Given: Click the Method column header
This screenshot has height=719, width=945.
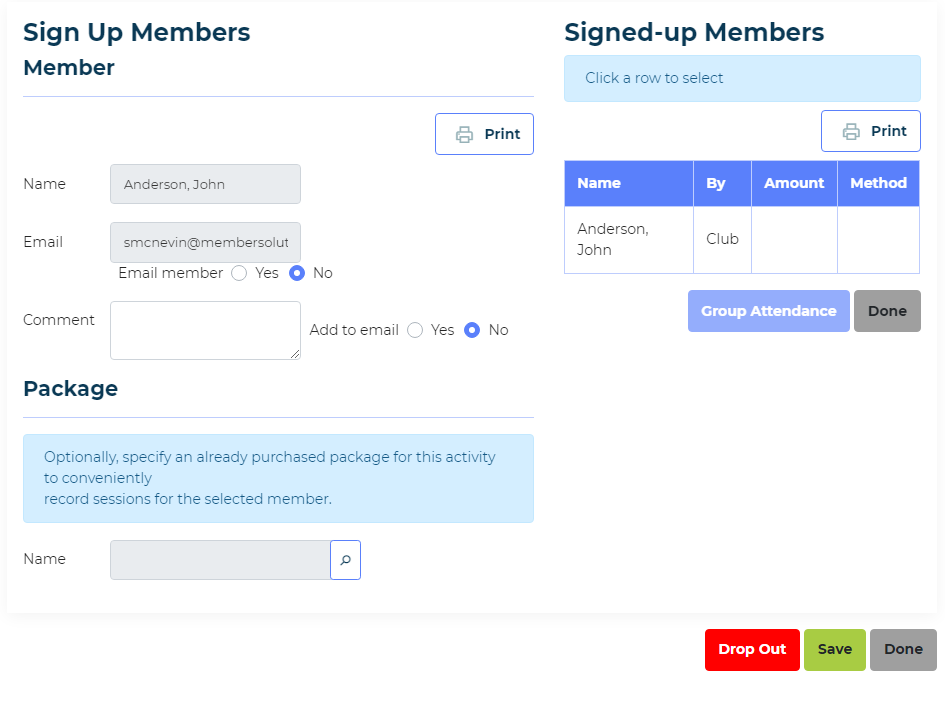Looking at the screenshot, I should click(x=878, y=183).
